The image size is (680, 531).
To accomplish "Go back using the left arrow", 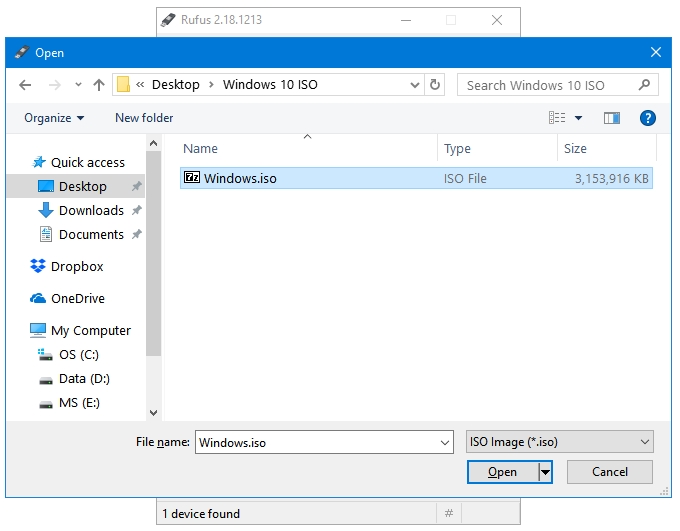I will click(25, 85).
